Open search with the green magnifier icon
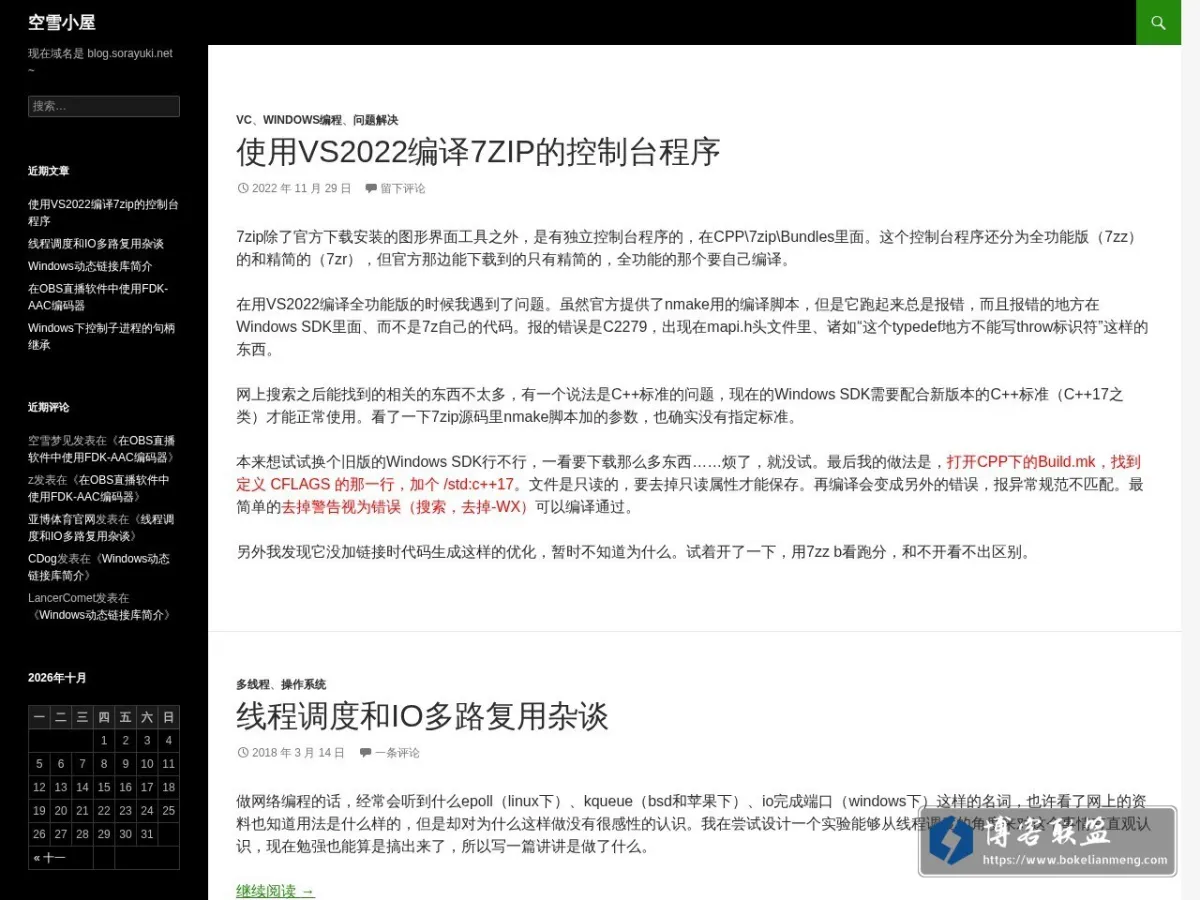Image resolution: width=1200 pixels, height=900 pixels. click(x=1158, y=22)
